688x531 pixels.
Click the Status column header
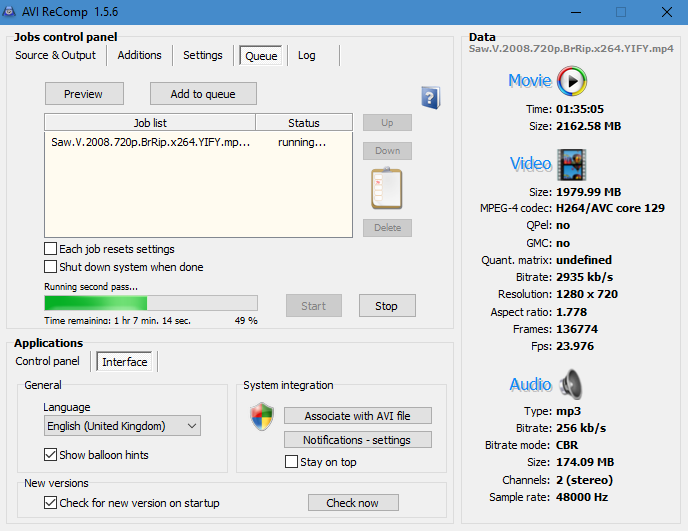304,122
